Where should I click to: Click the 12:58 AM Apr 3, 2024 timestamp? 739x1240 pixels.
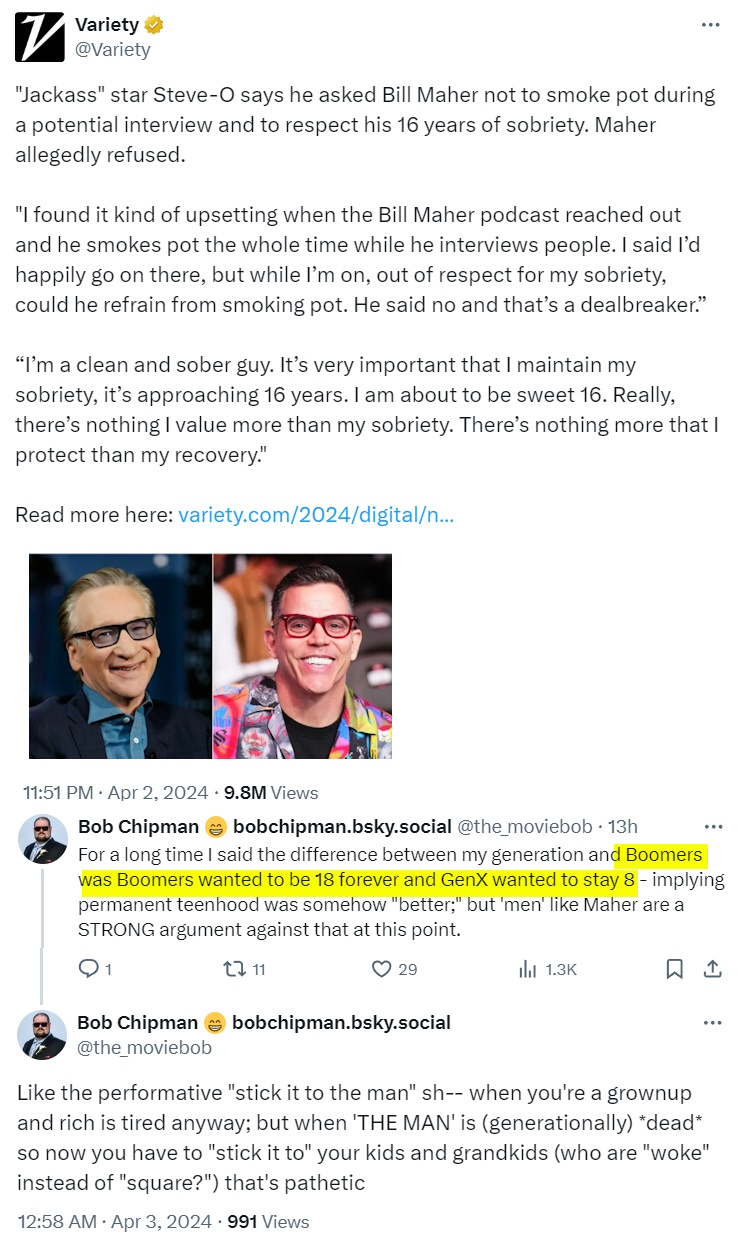pyautogui.click(x=114, y=1221)
